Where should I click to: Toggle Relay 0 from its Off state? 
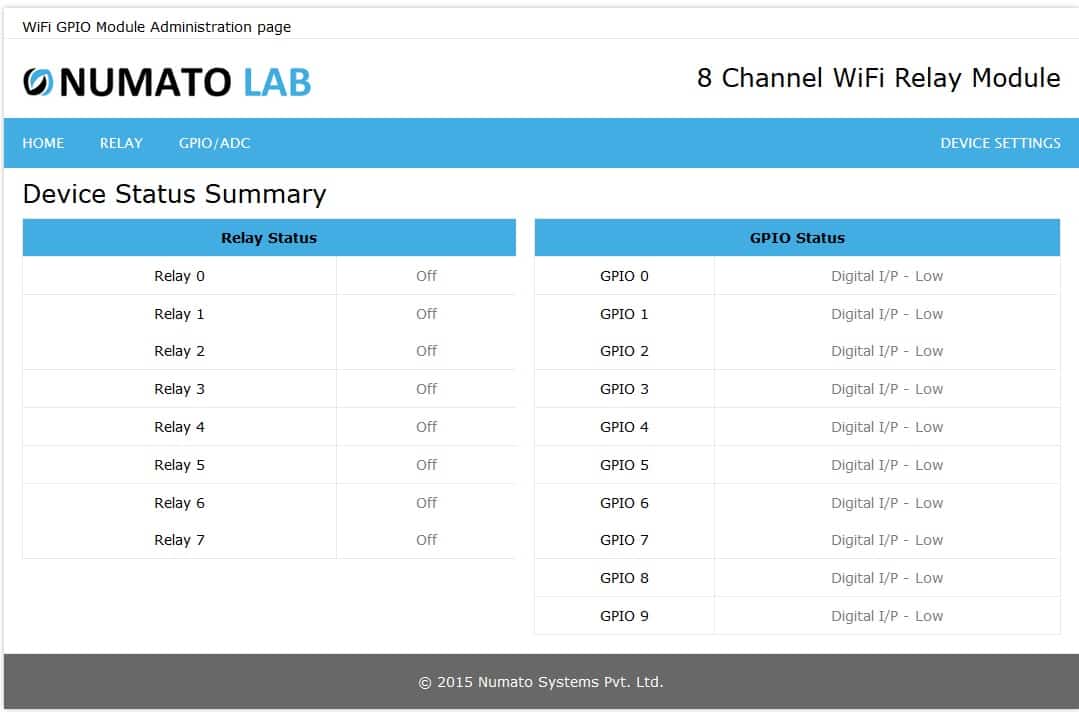426,275
